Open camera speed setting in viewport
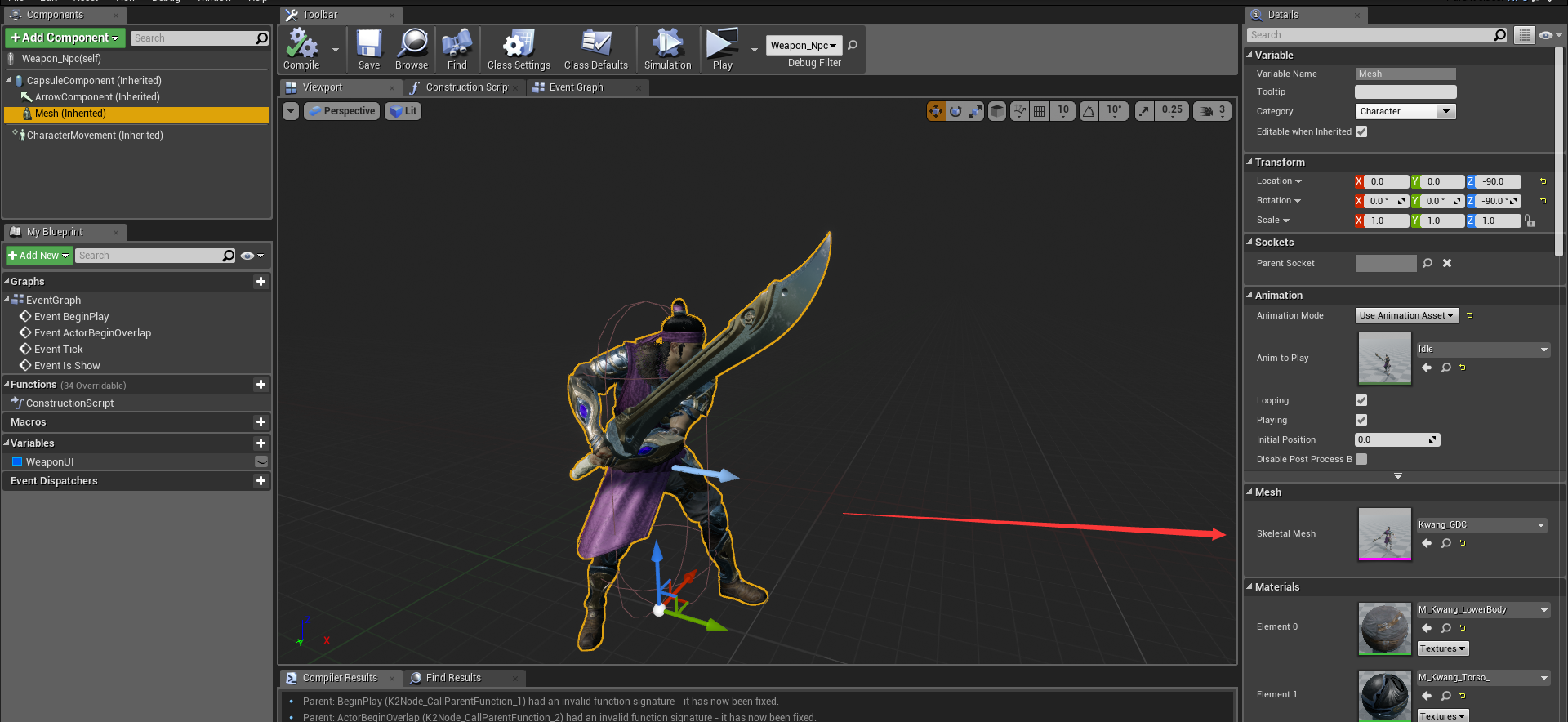Screen dimensions: 1568x722 click(x=1212, y=111)
